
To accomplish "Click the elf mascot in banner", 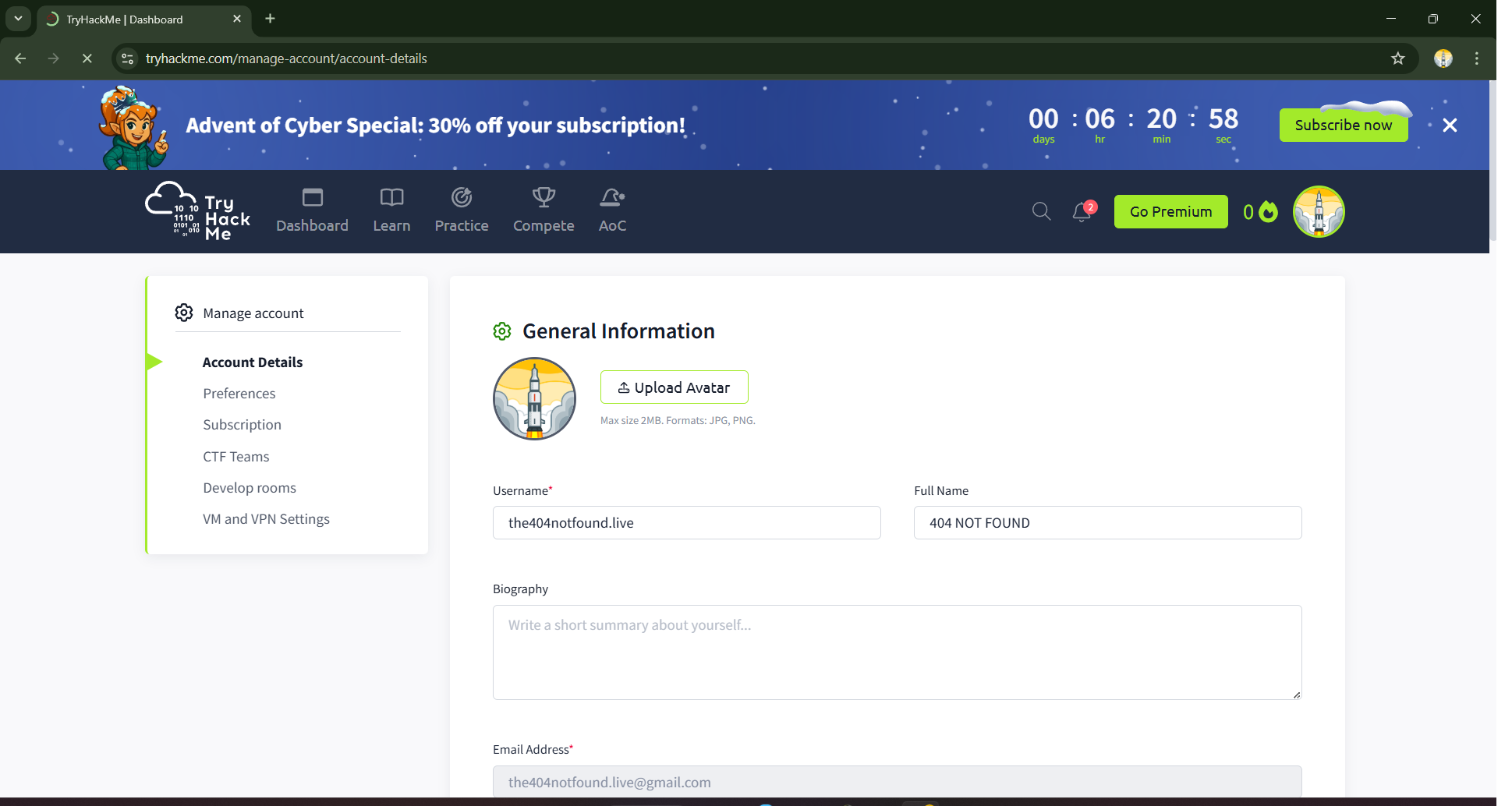I will [x=133, y=128].
